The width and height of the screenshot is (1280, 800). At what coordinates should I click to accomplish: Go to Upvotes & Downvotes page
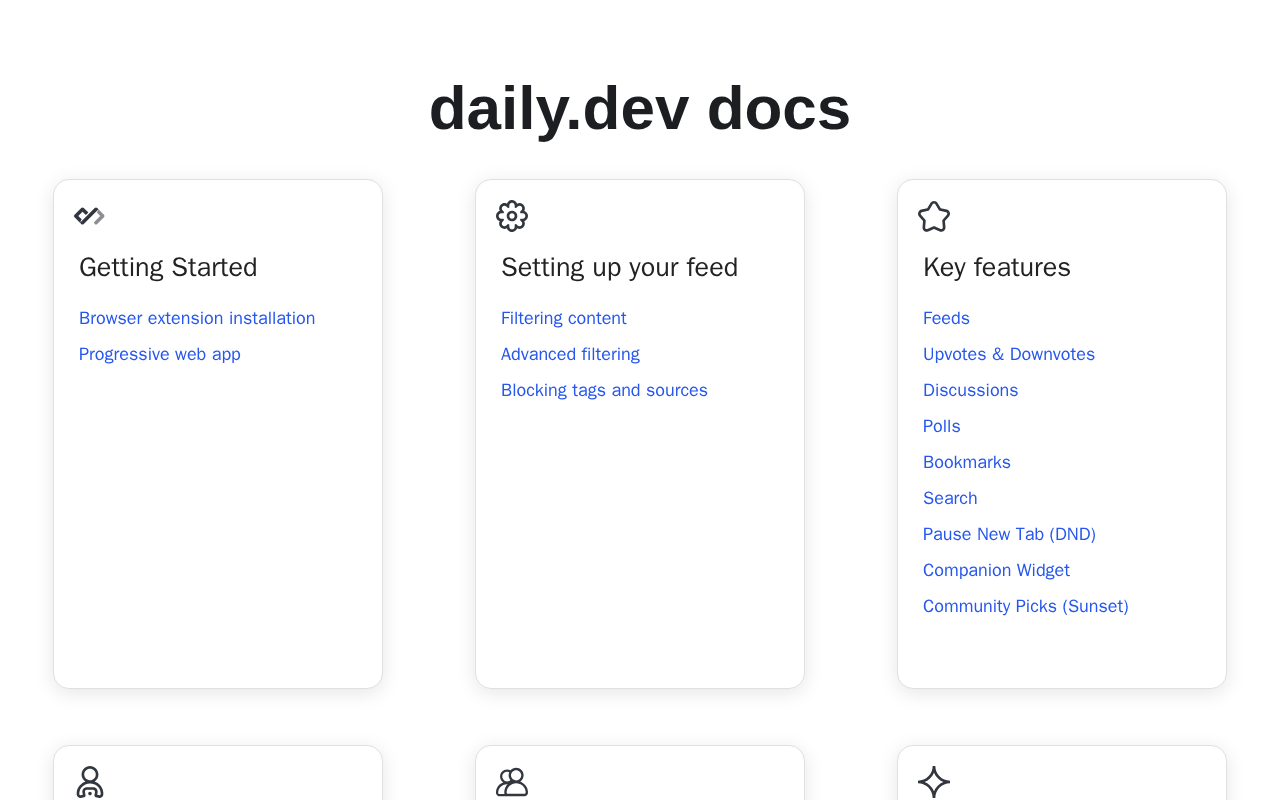coord(1009,354)
